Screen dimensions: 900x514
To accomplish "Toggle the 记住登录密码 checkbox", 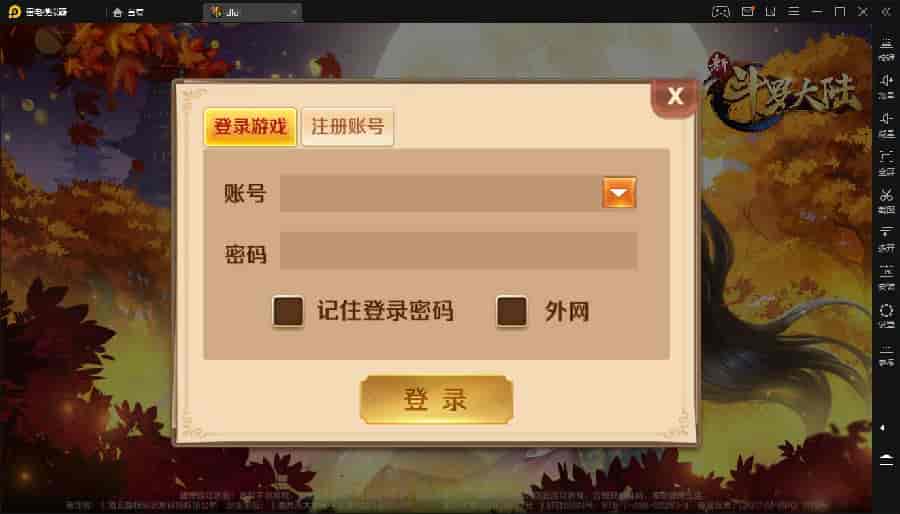I will click(288, 311).
